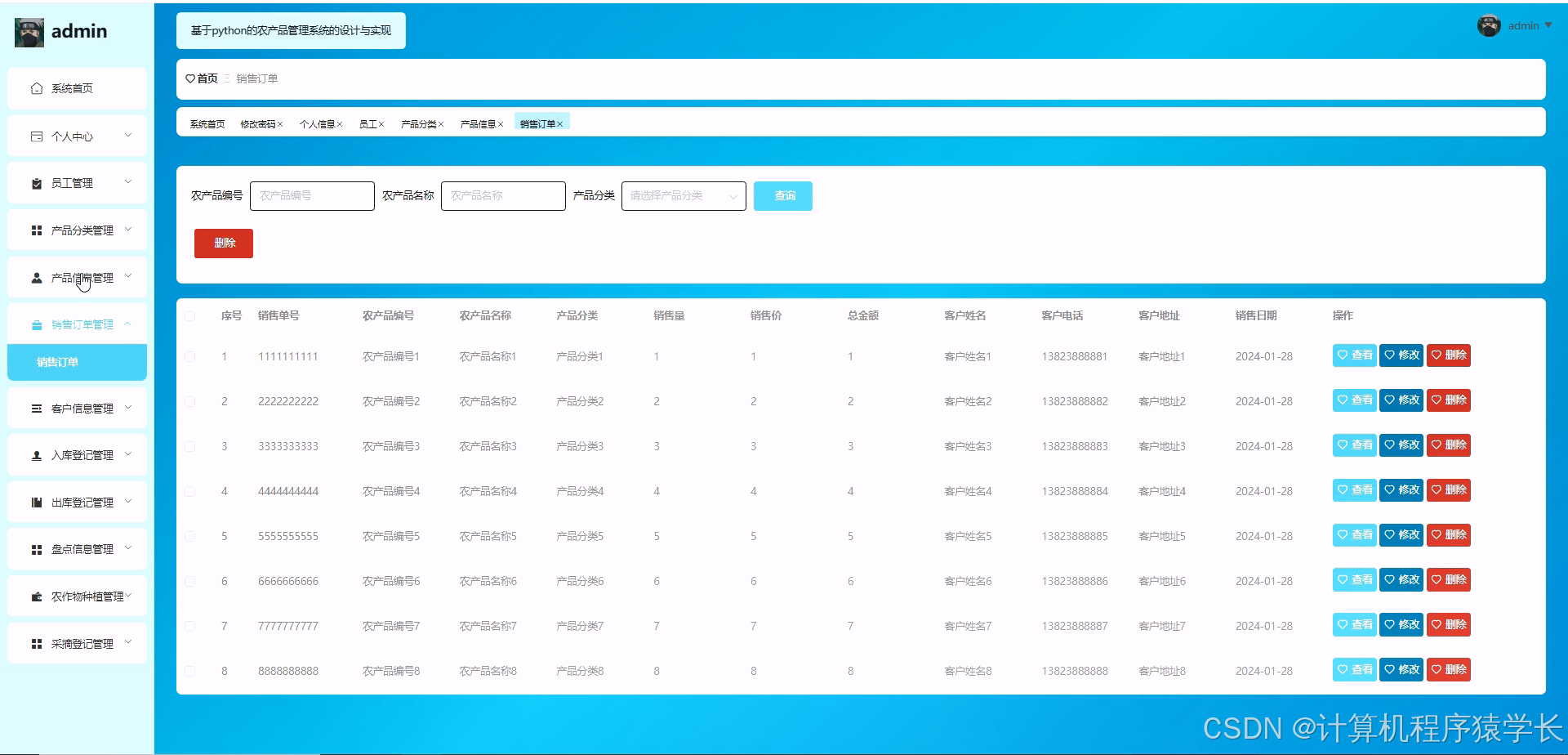The height and width of the screenshot is (755, 1568).
Task: Expand the 入库登记管理 sidebar menu
Action: point(128,454)
